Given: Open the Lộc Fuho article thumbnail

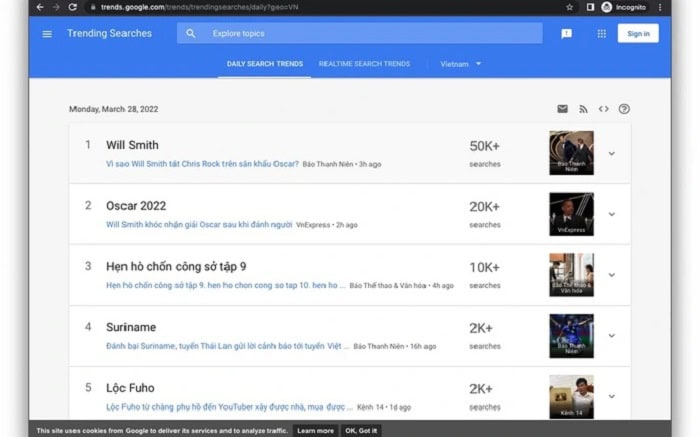Looking at the screenshot, I should coord(571,396).
